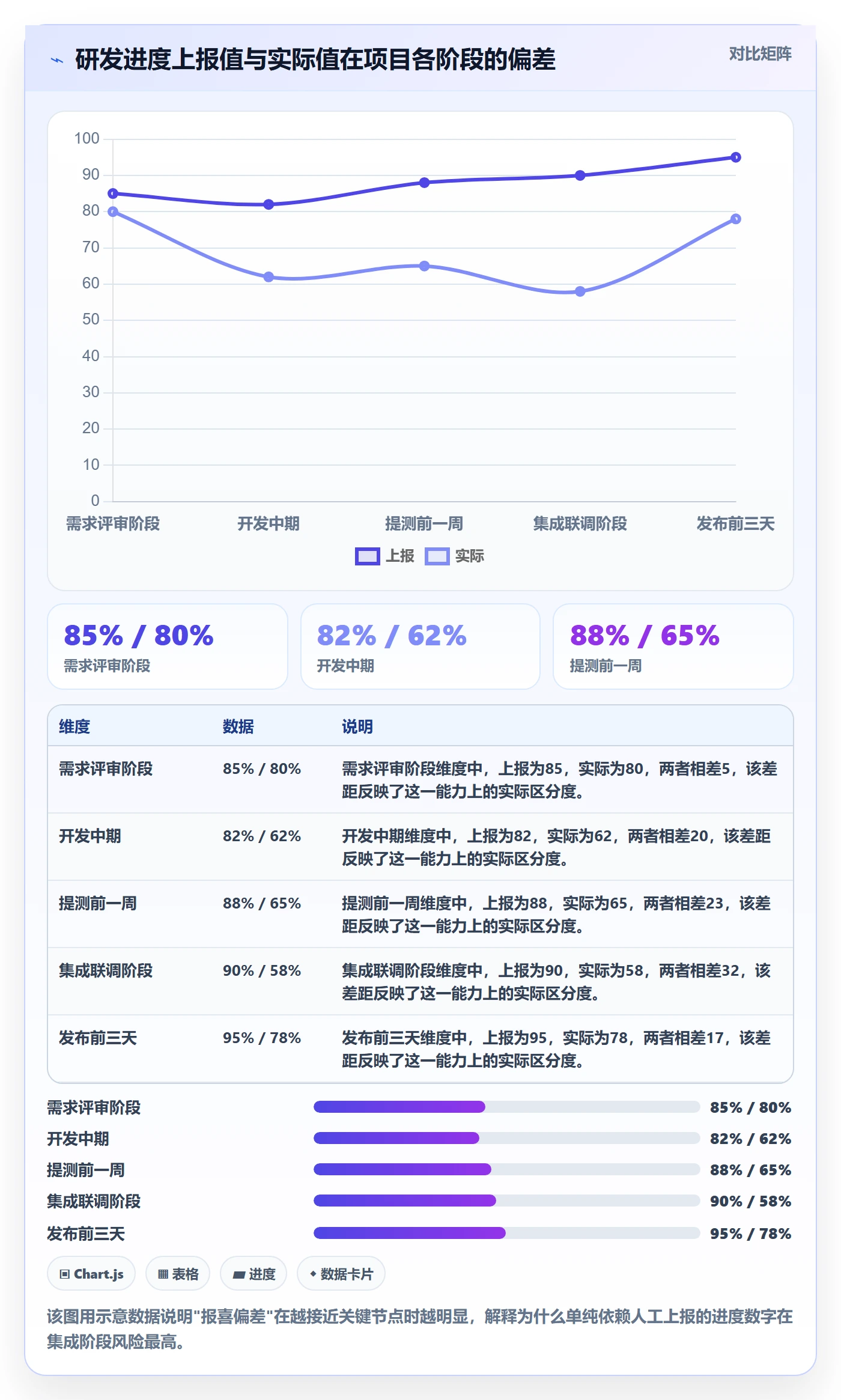Click the 发布前三天 progress bar
This screenshot has height=1400, width=841.
click(x=506, y=1233)
